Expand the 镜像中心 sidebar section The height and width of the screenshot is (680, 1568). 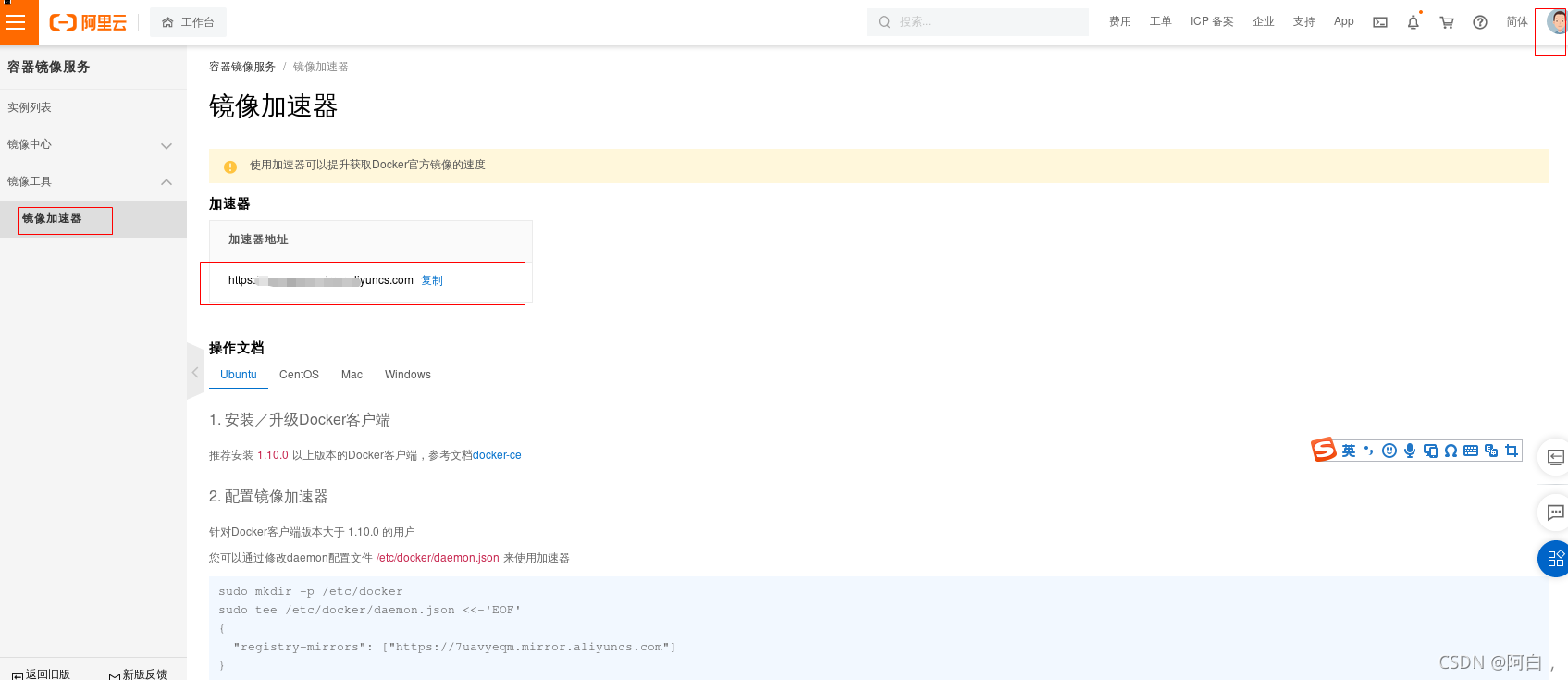[93, 144]
